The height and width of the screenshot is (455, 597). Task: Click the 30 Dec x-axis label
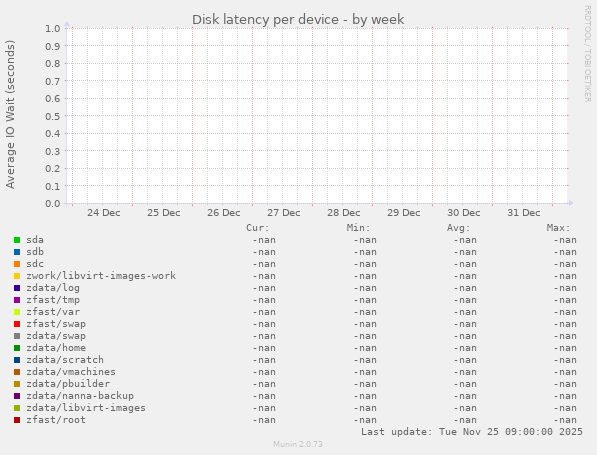pos(464,213)
